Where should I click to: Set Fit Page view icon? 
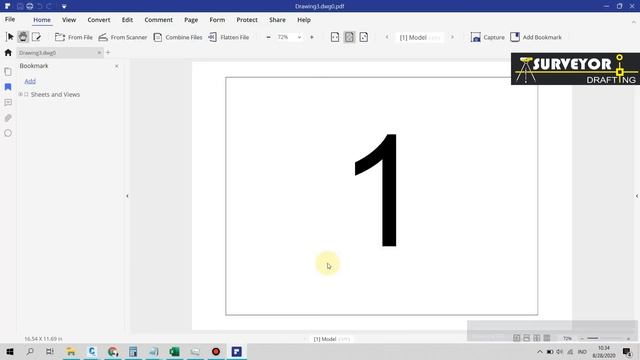point(349,37)
